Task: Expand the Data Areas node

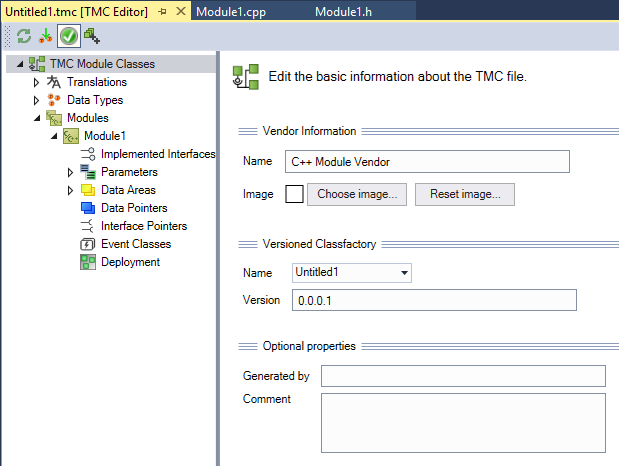Action: pyautogui.click(x=70, y=190)
